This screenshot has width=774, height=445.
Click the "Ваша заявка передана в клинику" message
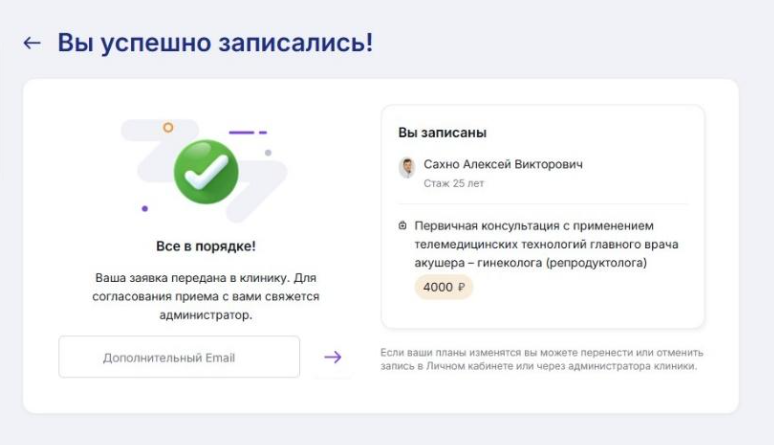tap(205, 296)
